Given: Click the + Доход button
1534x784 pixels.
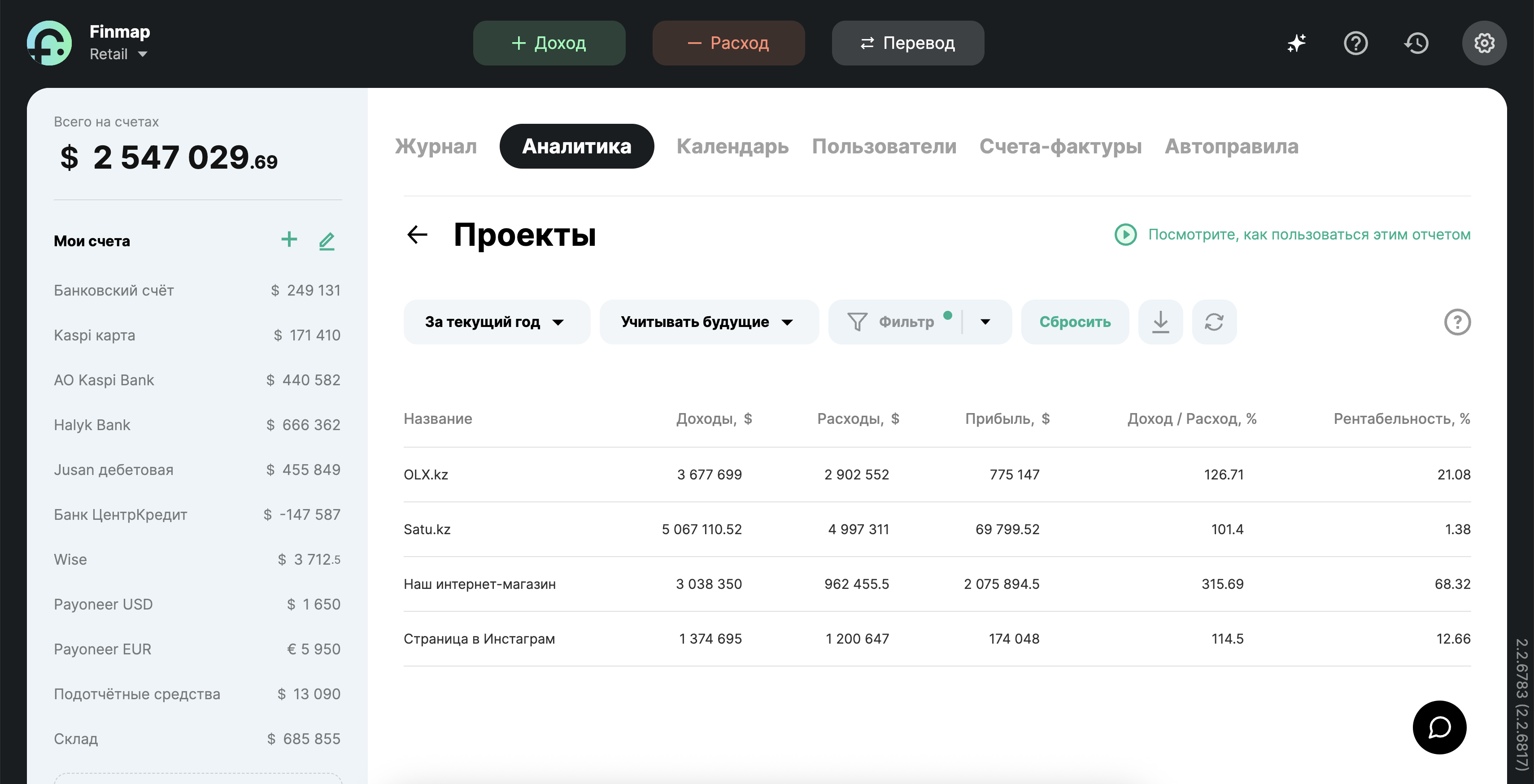Looking at the screenshot, I should tap(549, 43).
